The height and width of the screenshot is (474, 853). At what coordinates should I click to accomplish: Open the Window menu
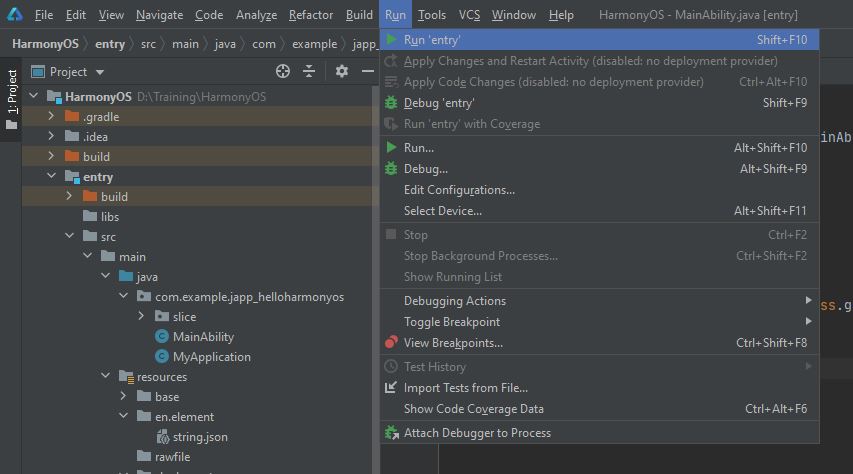pos(514,15)
